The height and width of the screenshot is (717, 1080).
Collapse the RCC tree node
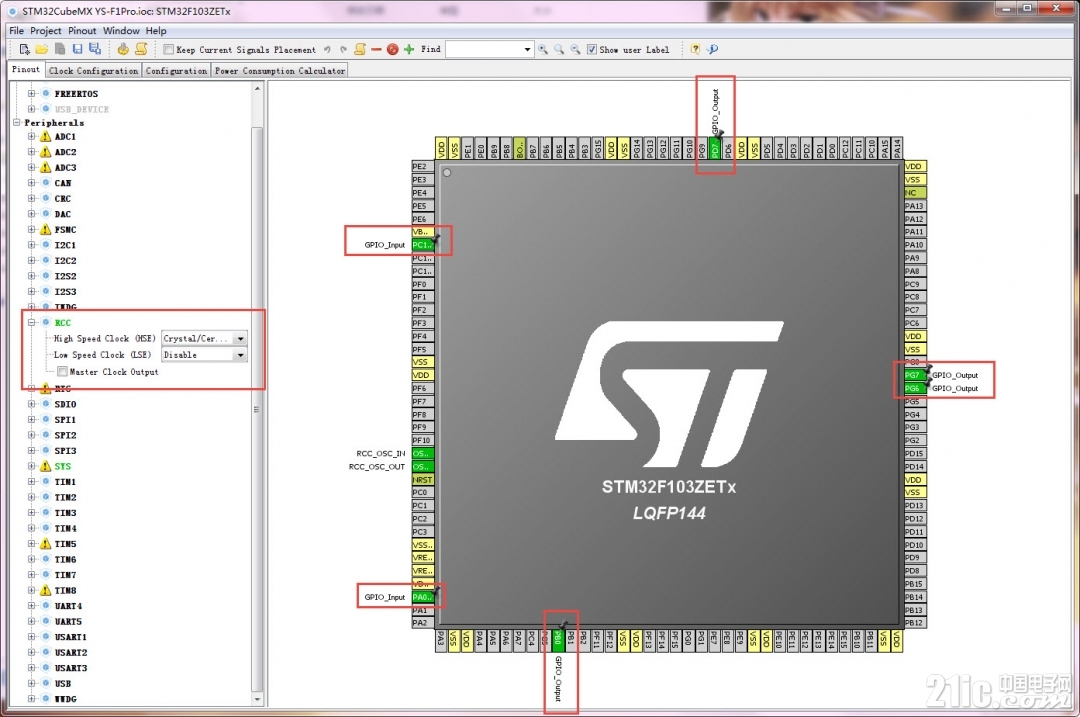[x=31, y=322]
